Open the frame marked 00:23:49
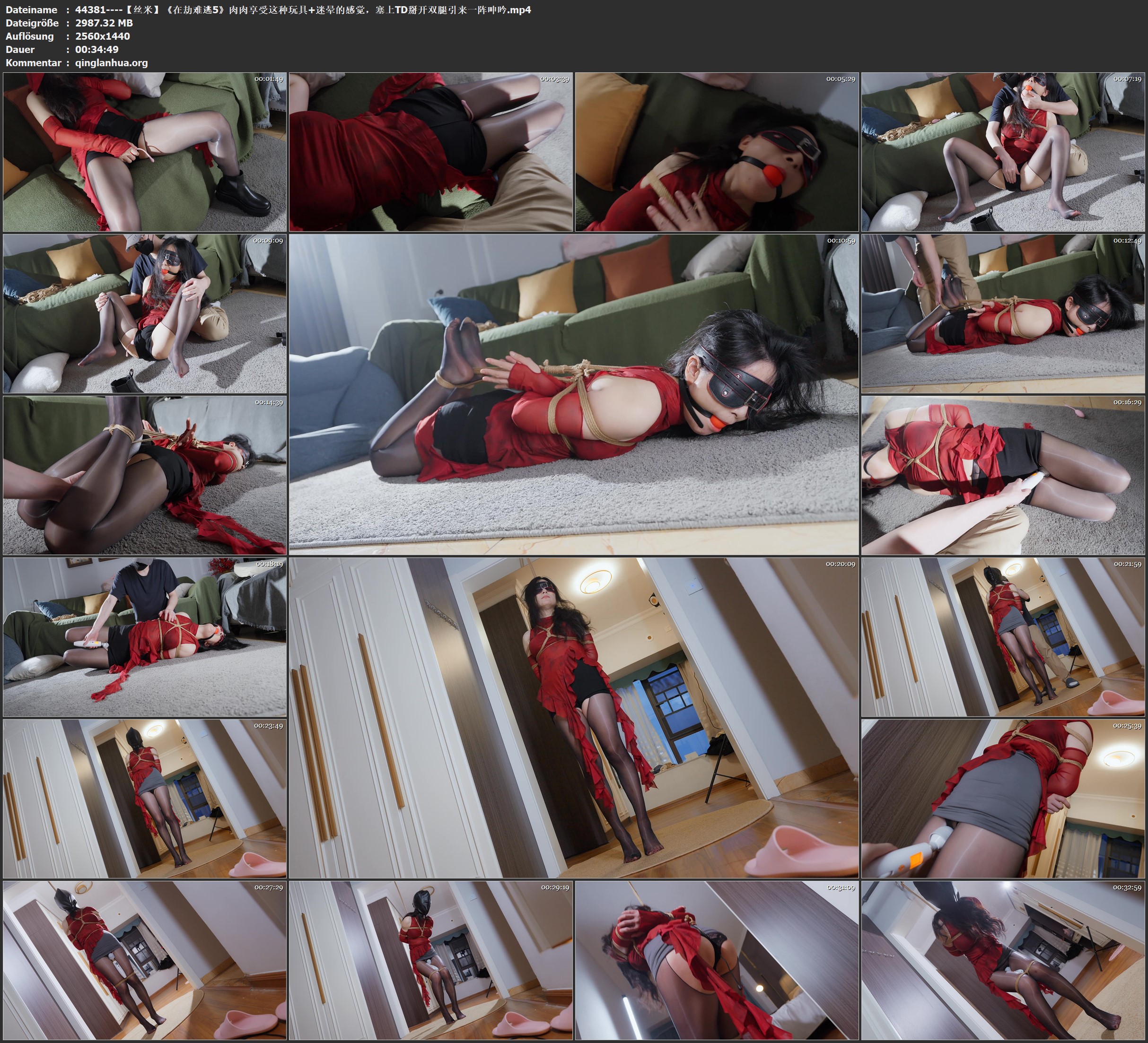Viewport: 1148px width, 1043px height. pyautogui.click(x=145, y=798)
